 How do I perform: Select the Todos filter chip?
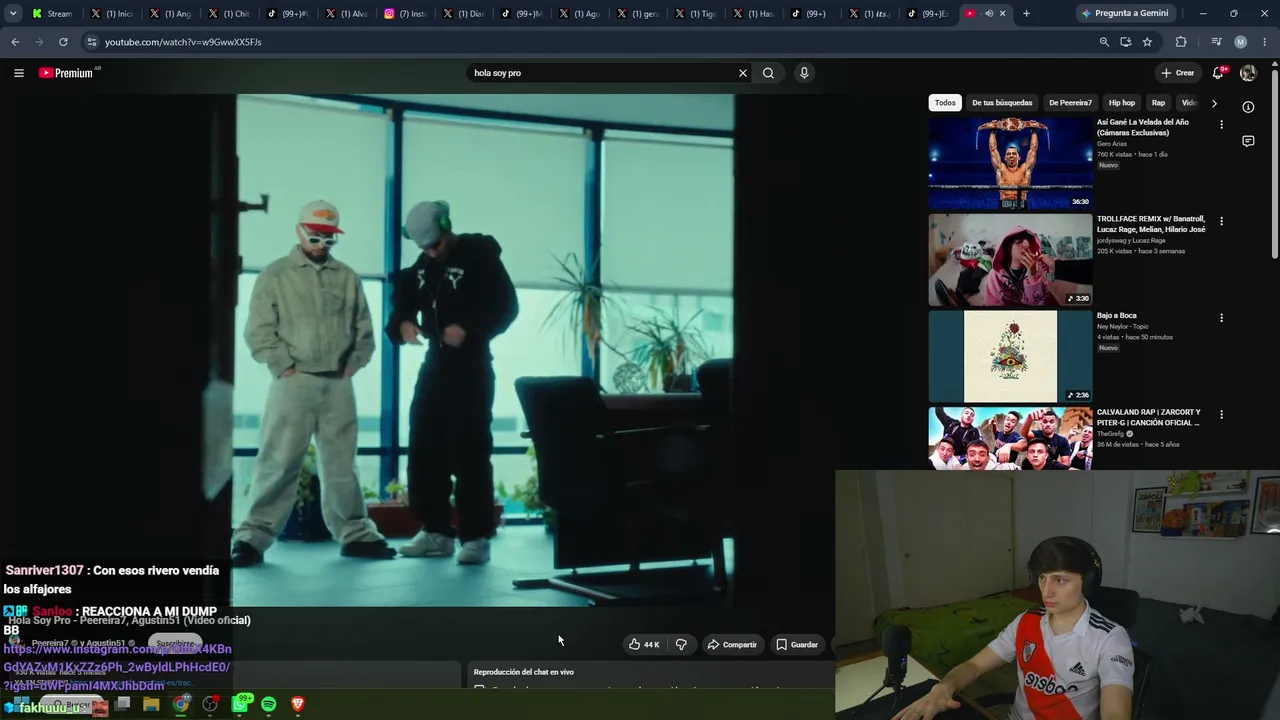[x=945, y=103]
